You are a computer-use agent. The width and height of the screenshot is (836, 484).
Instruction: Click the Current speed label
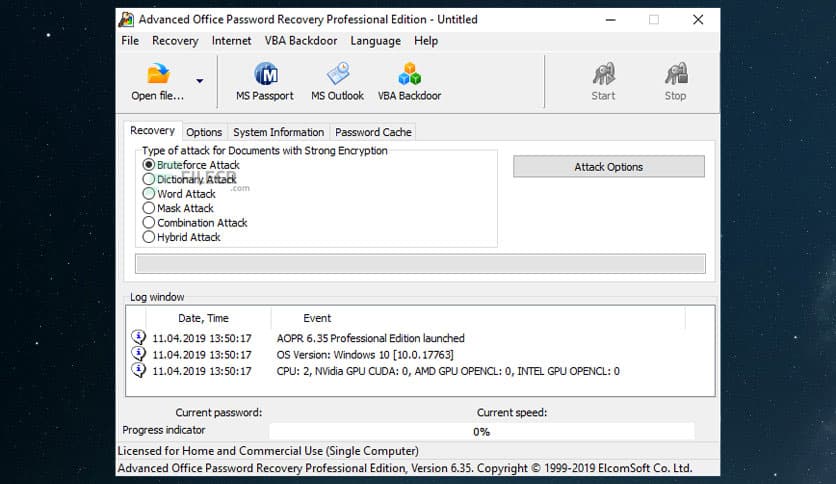tap(512, 413)
